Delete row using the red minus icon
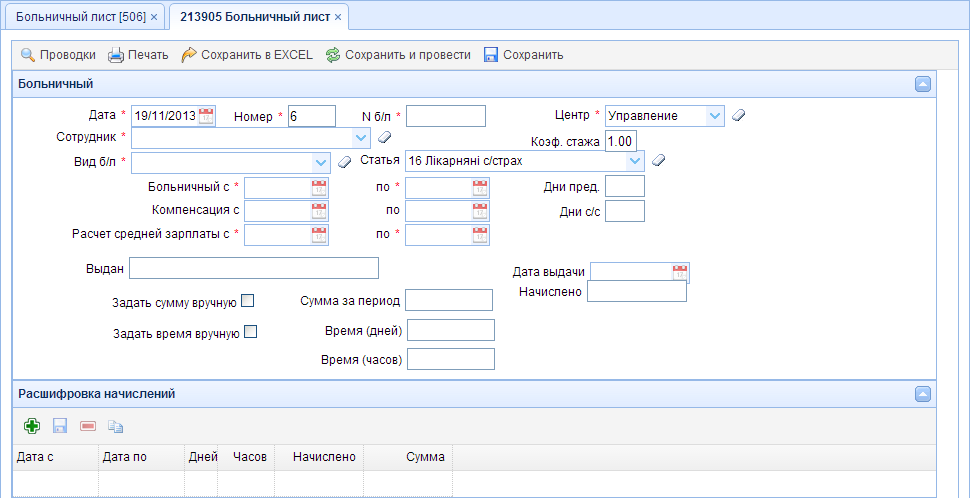 [x=88, y=426]
